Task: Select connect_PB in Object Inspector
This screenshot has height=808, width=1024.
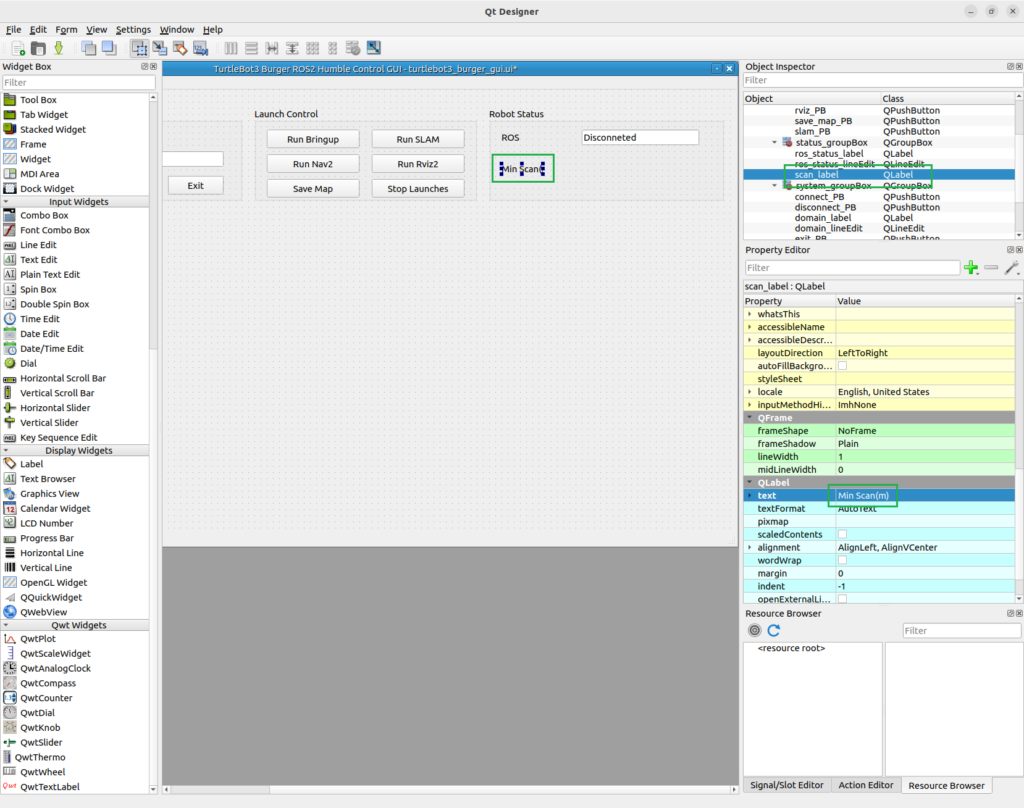Action: point(819,197)
